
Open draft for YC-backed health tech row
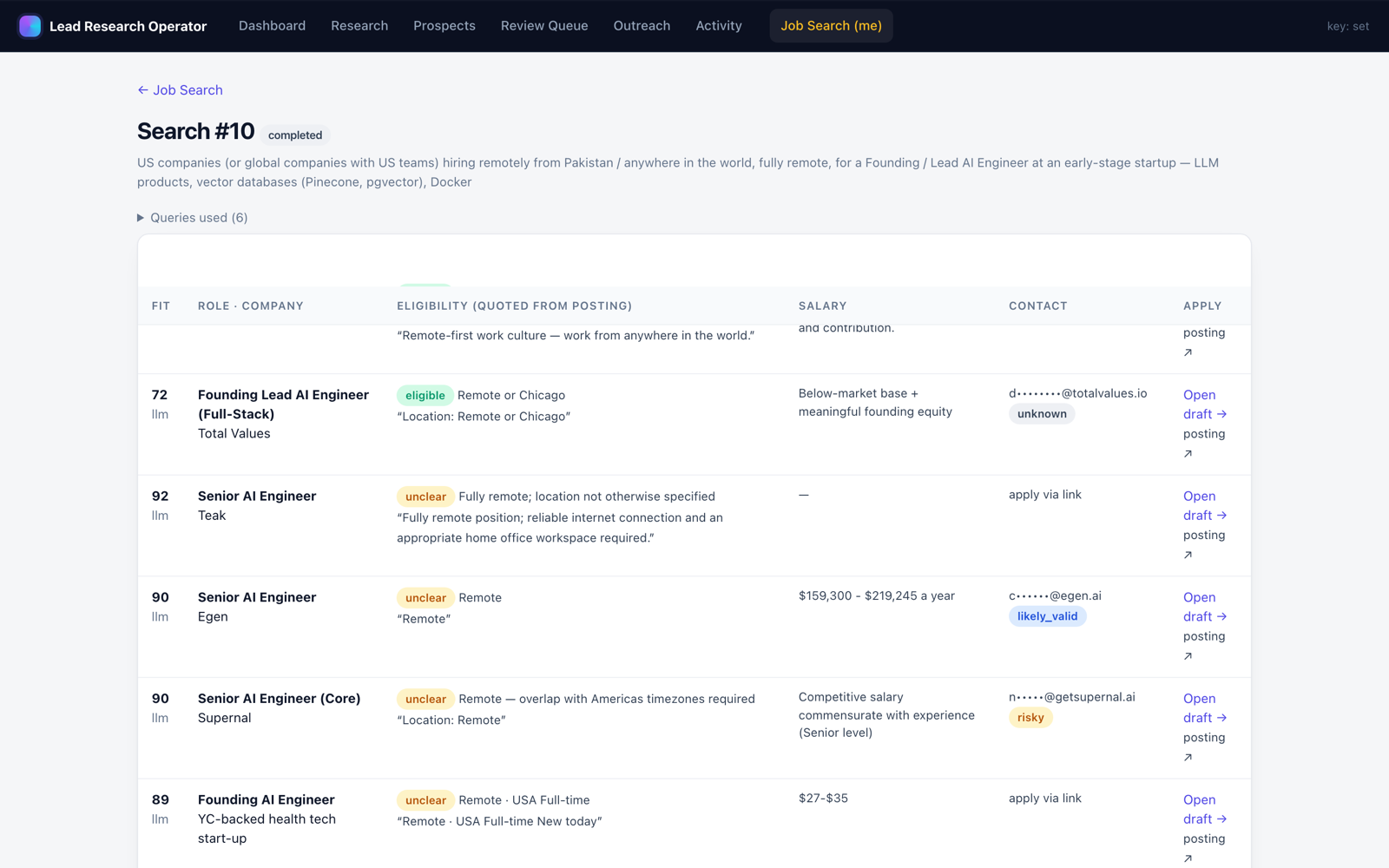(1204, 809)
